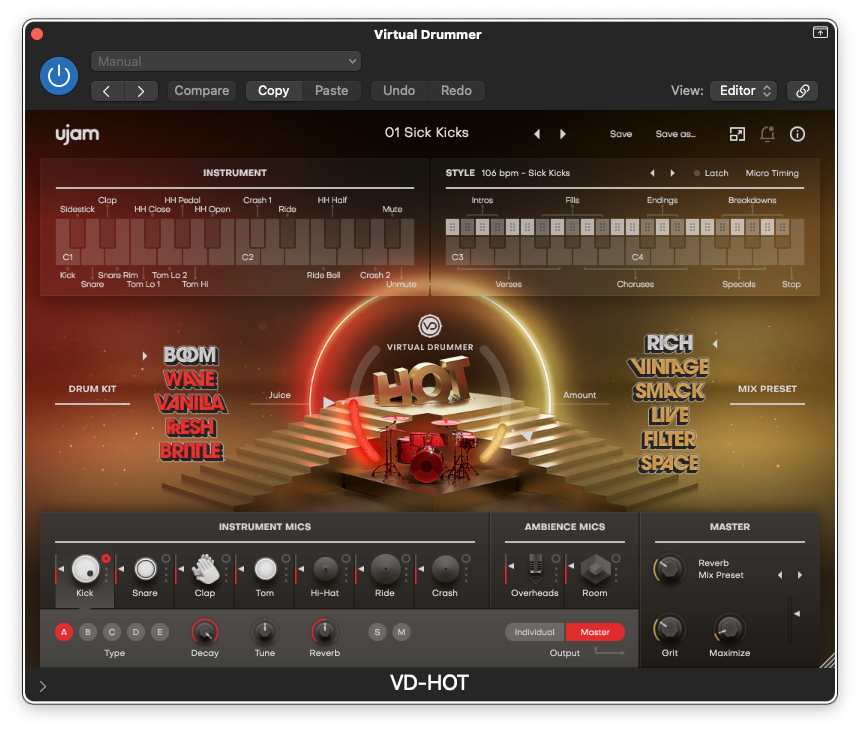
Task: Open the resize window icon
Action: click(737, 134)
